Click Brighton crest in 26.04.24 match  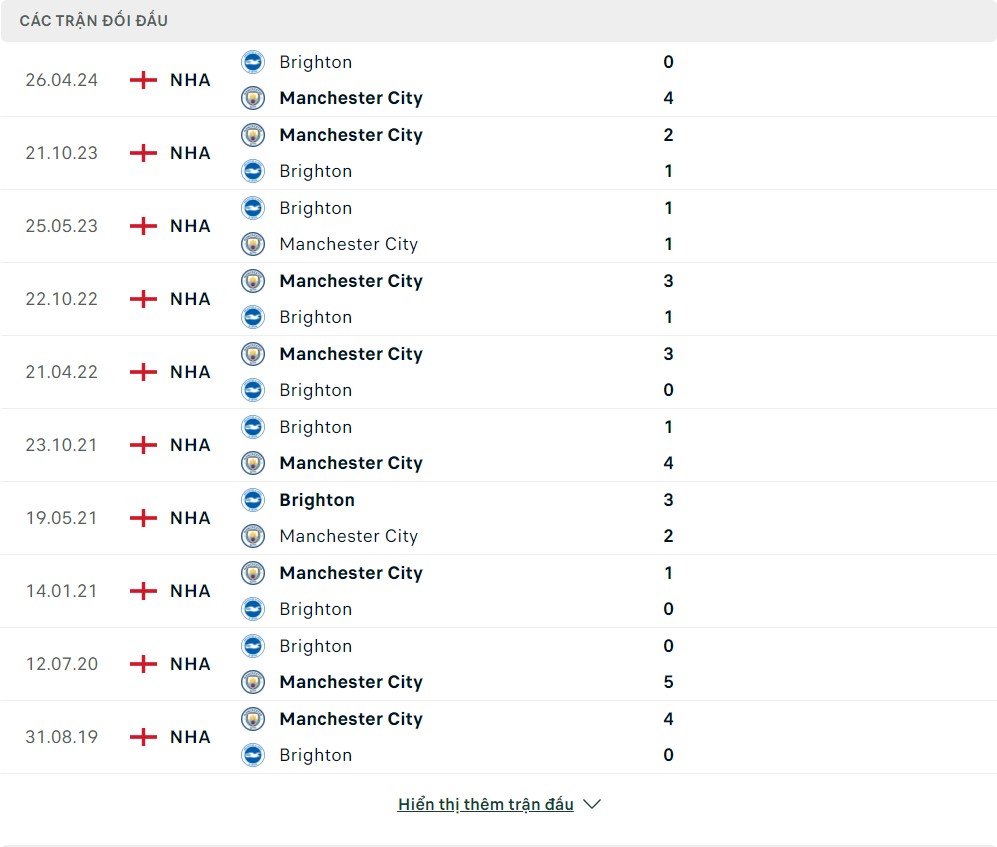point(253,62)
